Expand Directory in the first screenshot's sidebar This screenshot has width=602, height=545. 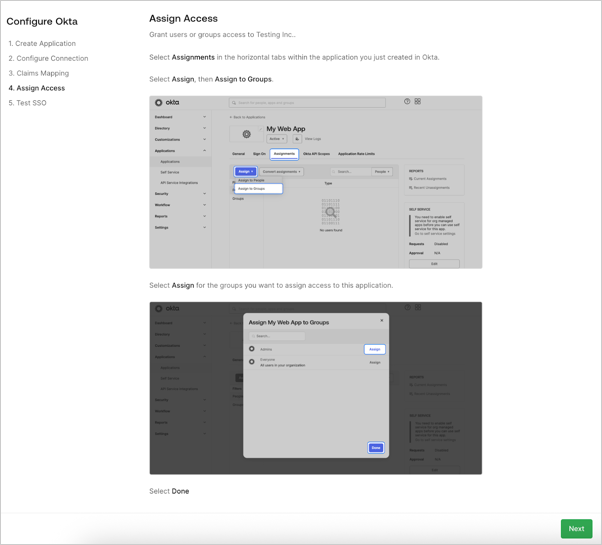pyautogui.click(x=180, y=128)
